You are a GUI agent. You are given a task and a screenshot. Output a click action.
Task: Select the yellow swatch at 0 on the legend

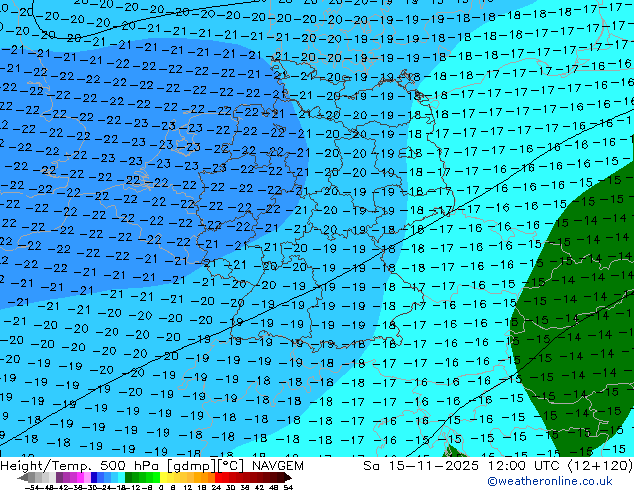coord(163,477)
